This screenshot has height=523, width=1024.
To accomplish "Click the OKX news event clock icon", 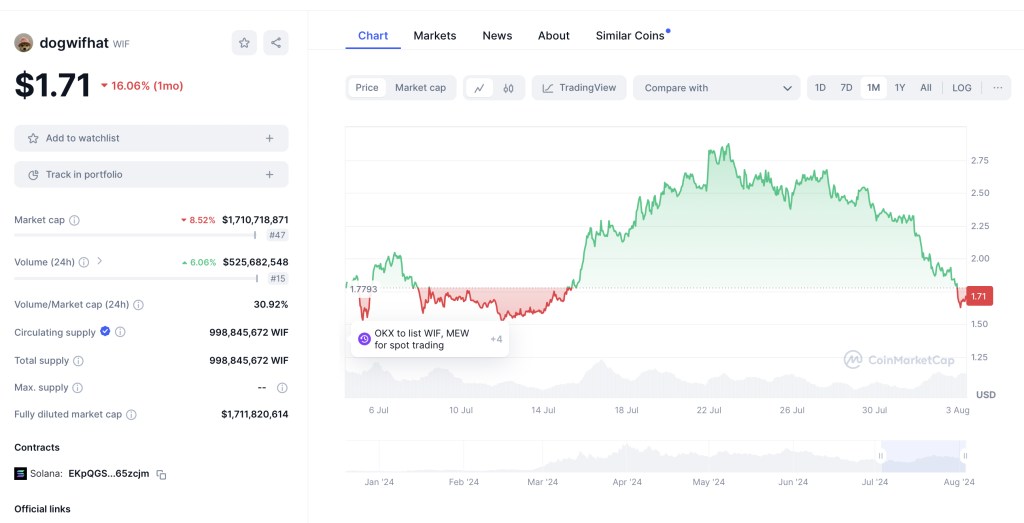I will [x=364, y=339].
